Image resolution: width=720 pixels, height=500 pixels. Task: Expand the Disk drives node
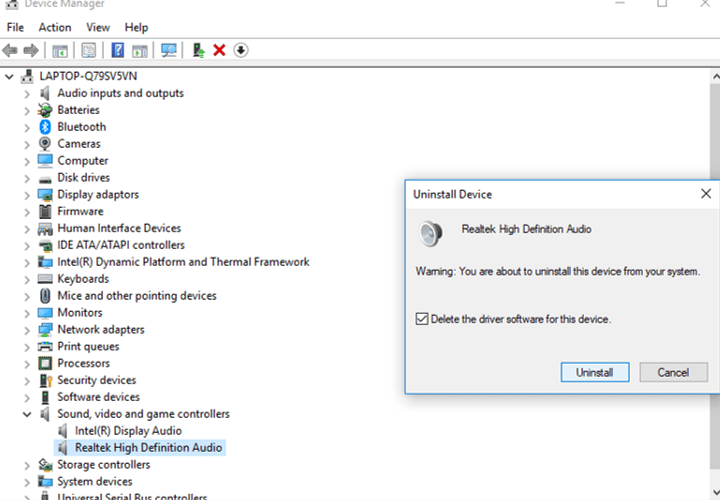point(27,178)
